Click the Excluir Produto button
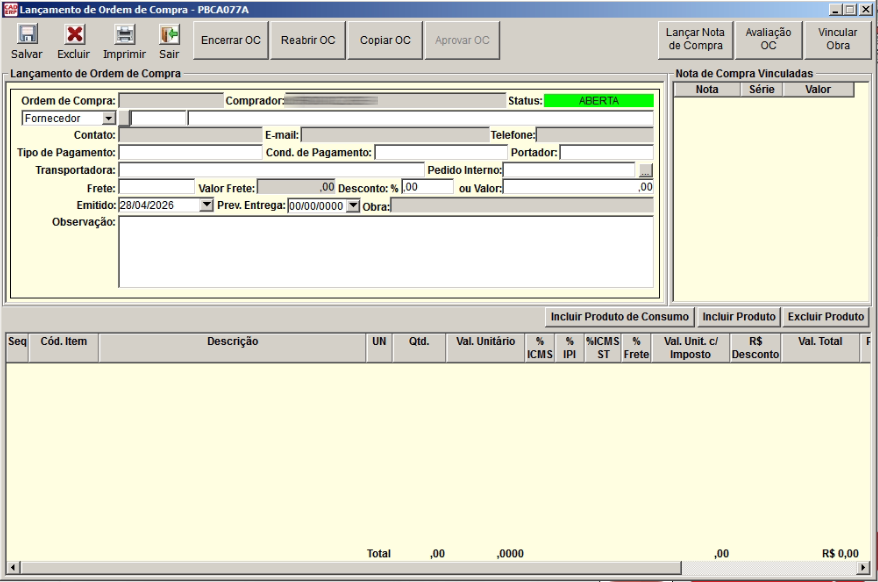 point(825,316)
